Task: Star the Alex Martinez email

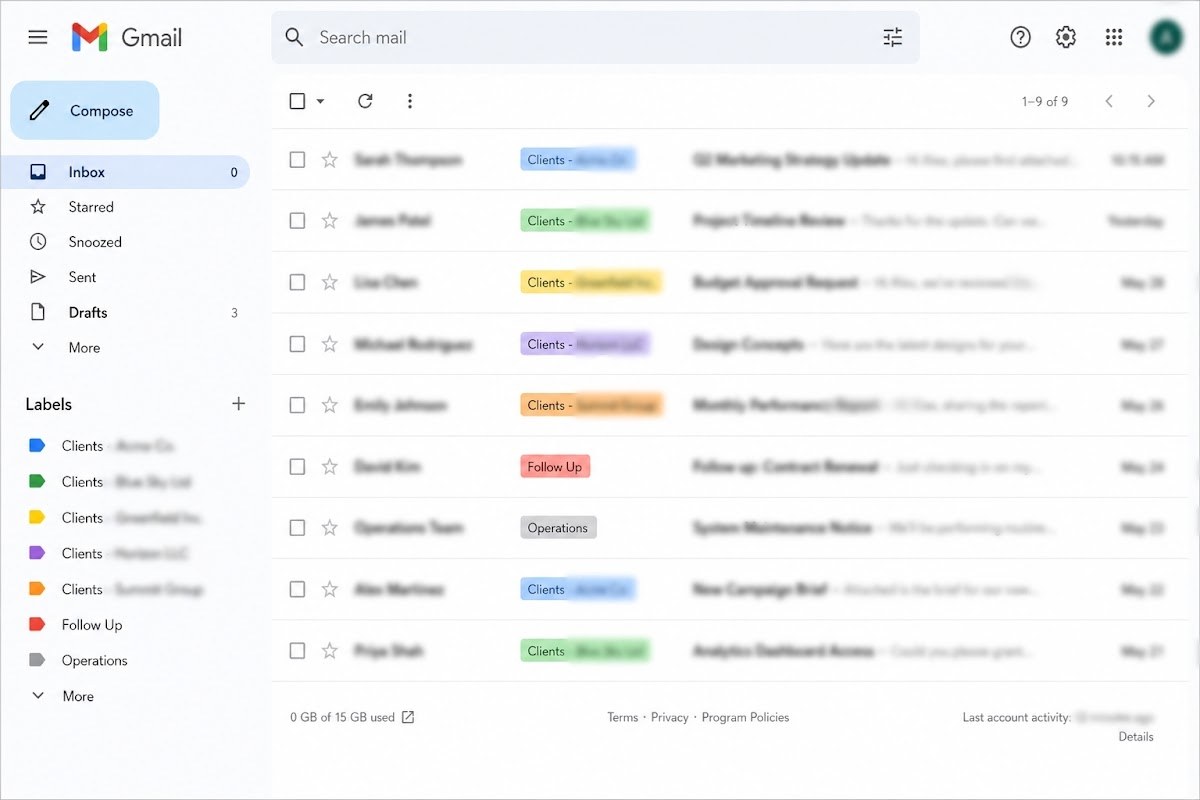Action: pyautogui.click(x=329, y=589)
